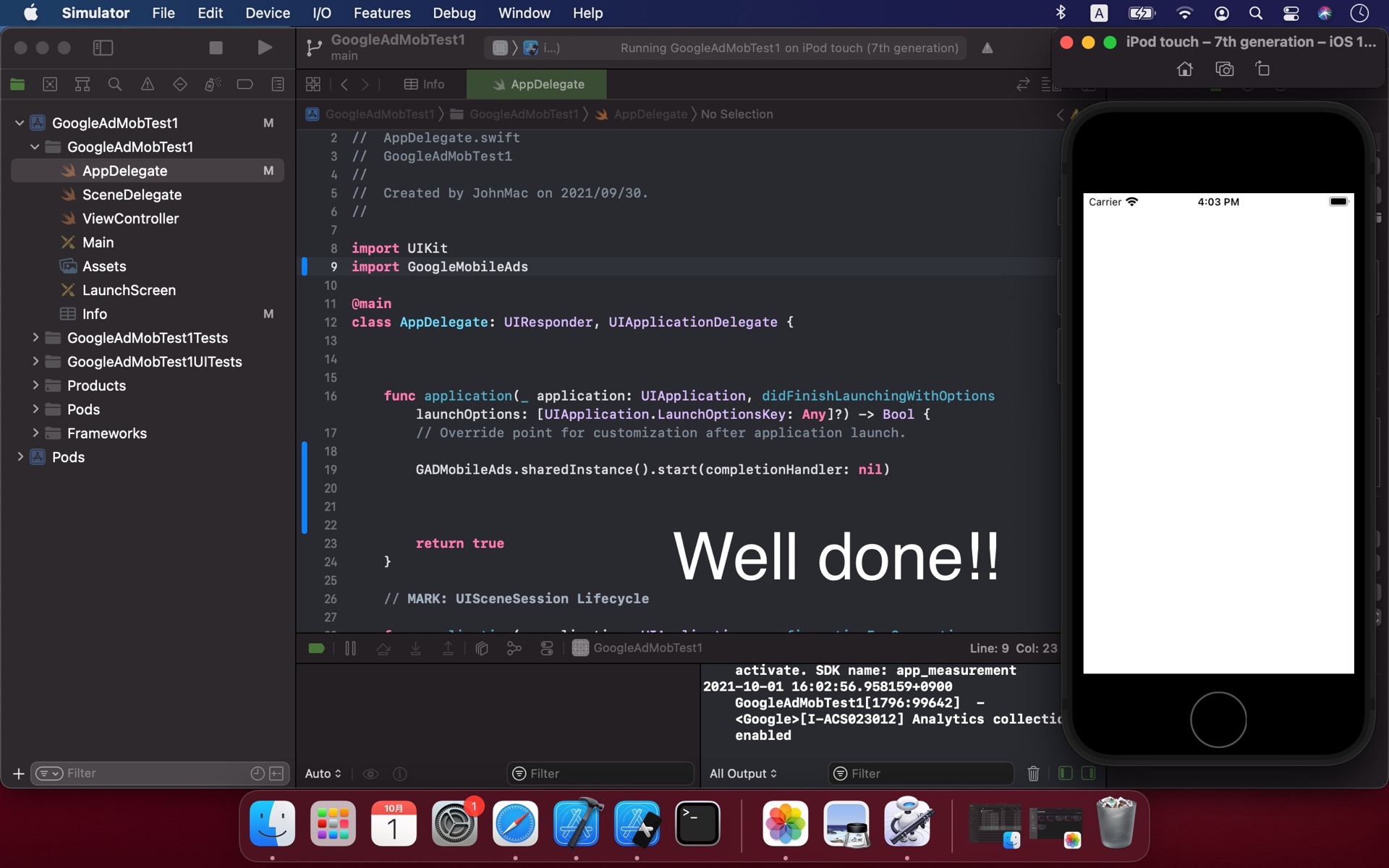This screenshot has height=868, width=1389.
Task: Open the Symbol navigator
Action: coord(82,85)
